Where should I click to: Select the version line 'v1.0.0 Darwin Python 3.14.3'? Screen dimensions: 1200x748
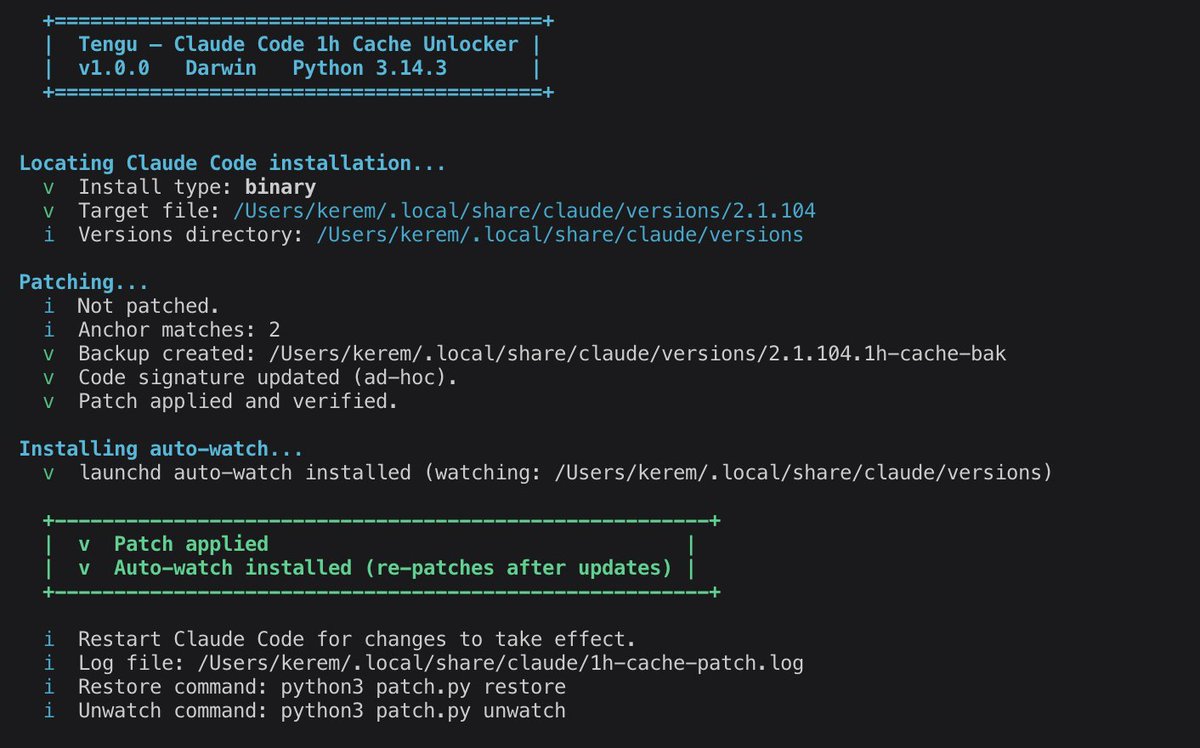point(262,69)
